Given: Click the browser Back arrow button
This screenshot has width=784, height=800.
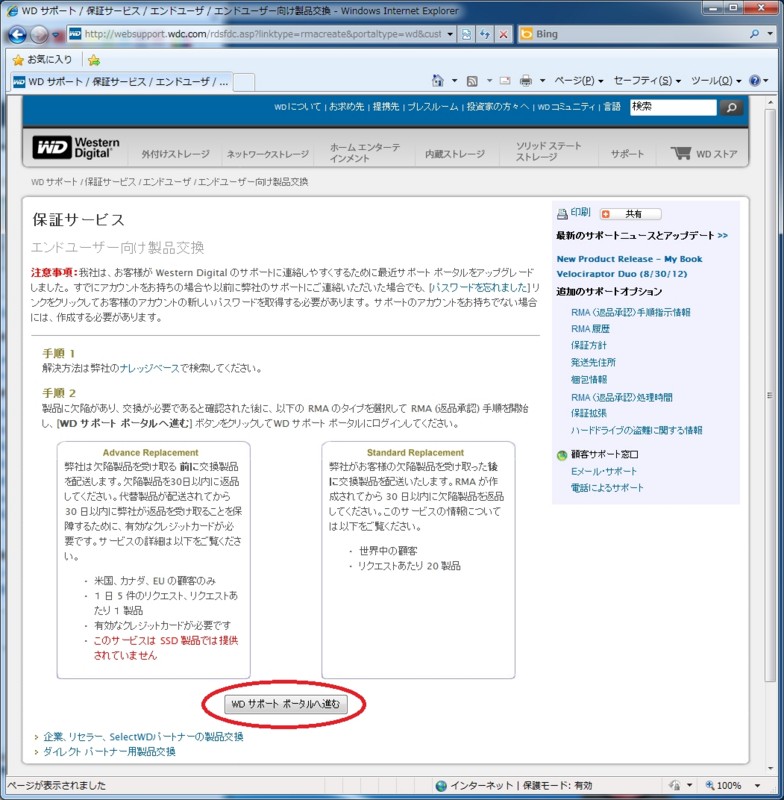Looking at the screenshot, I should click(x=17, y=35).
